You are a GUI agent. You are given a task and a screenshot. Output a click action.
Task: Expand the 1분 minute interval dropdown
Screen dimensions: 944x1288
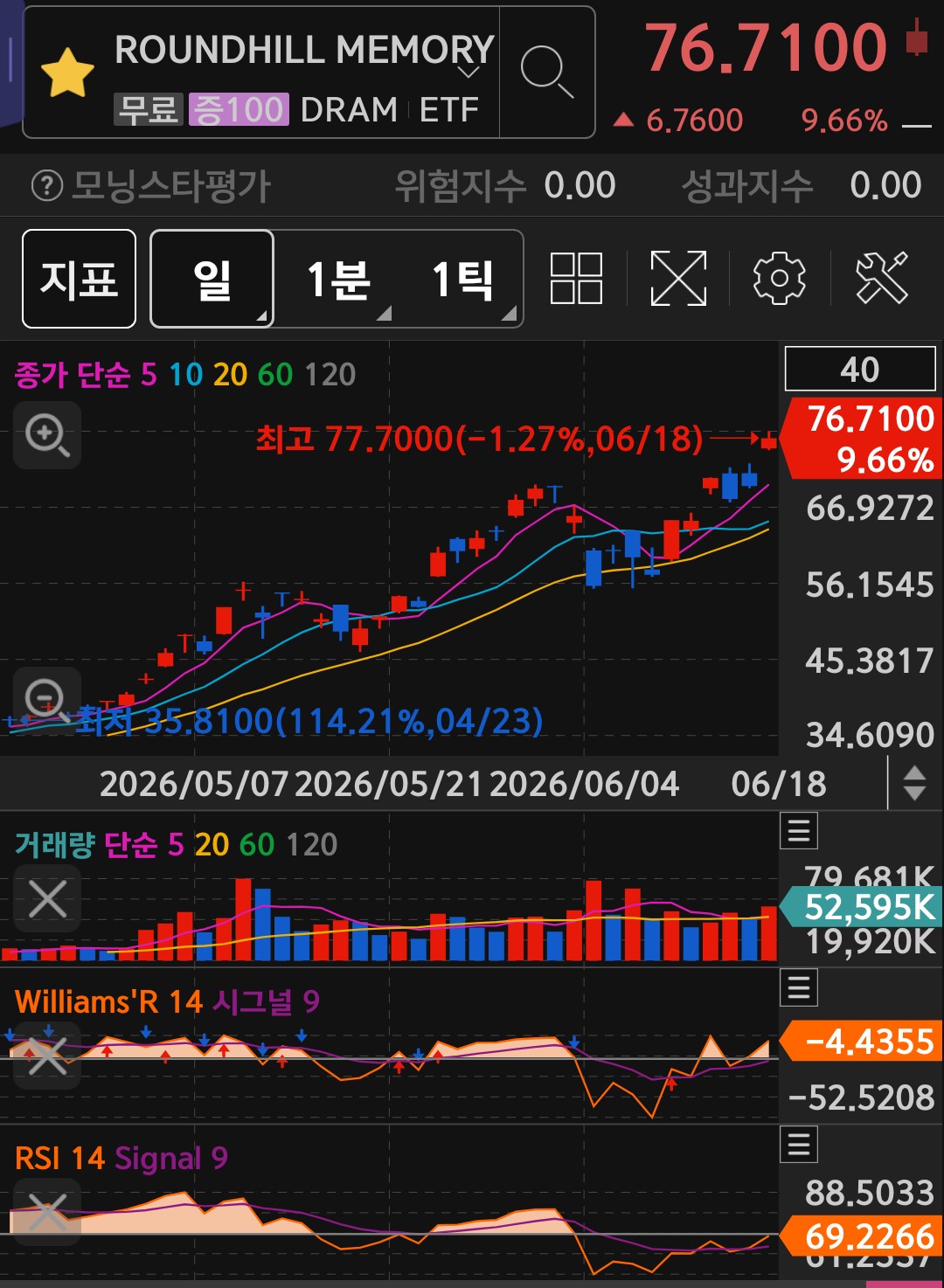tap(337, 280)
